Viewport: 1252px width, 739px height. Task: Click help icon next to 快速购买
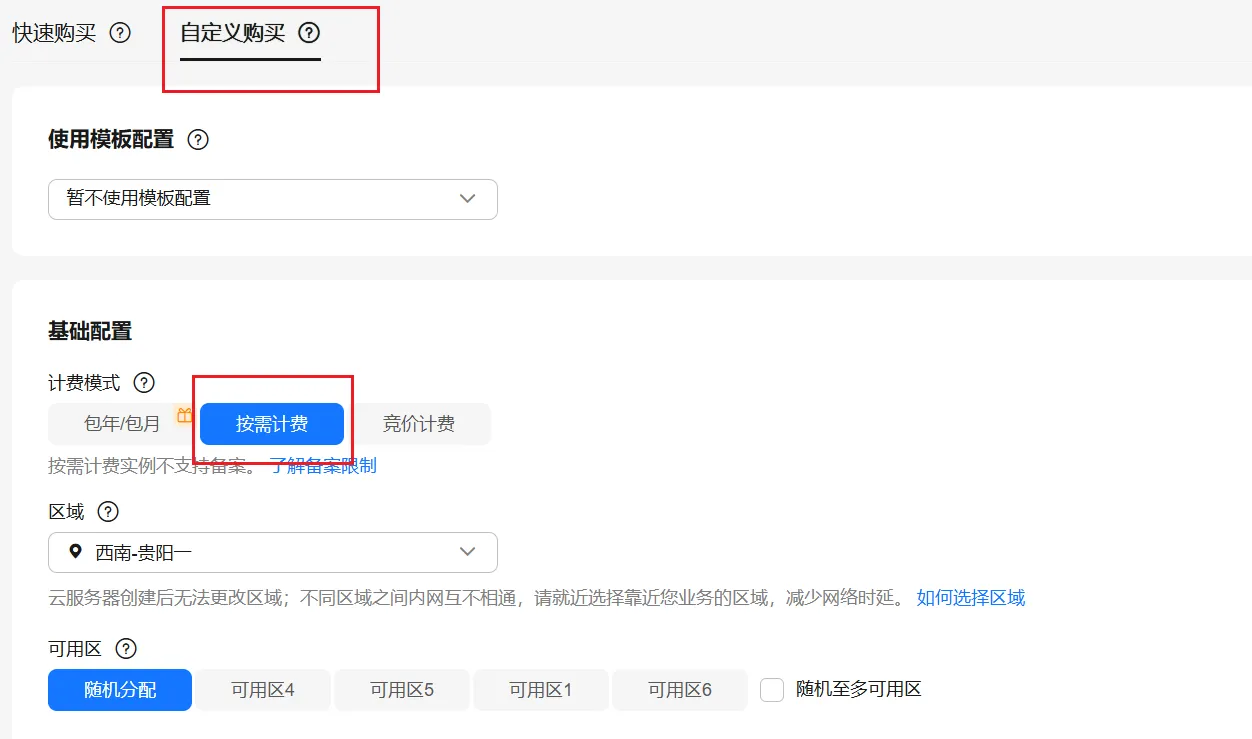[120, 33]
